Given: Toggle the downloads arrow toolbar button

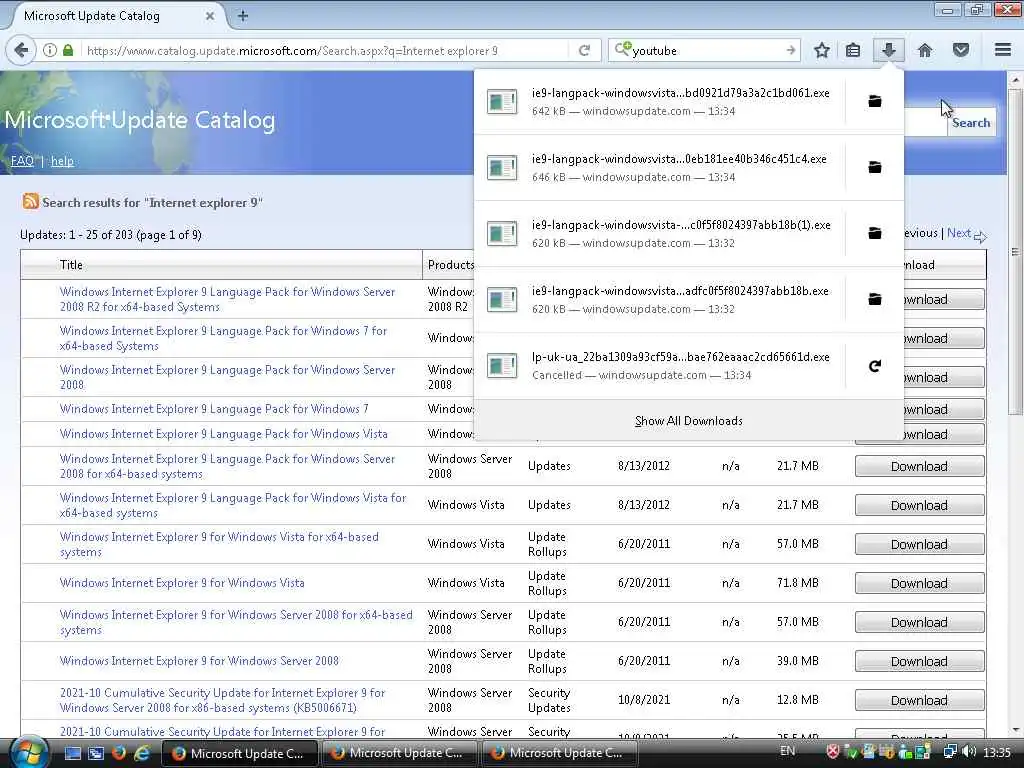Looking at the screenshot, I should coord(888,50).
